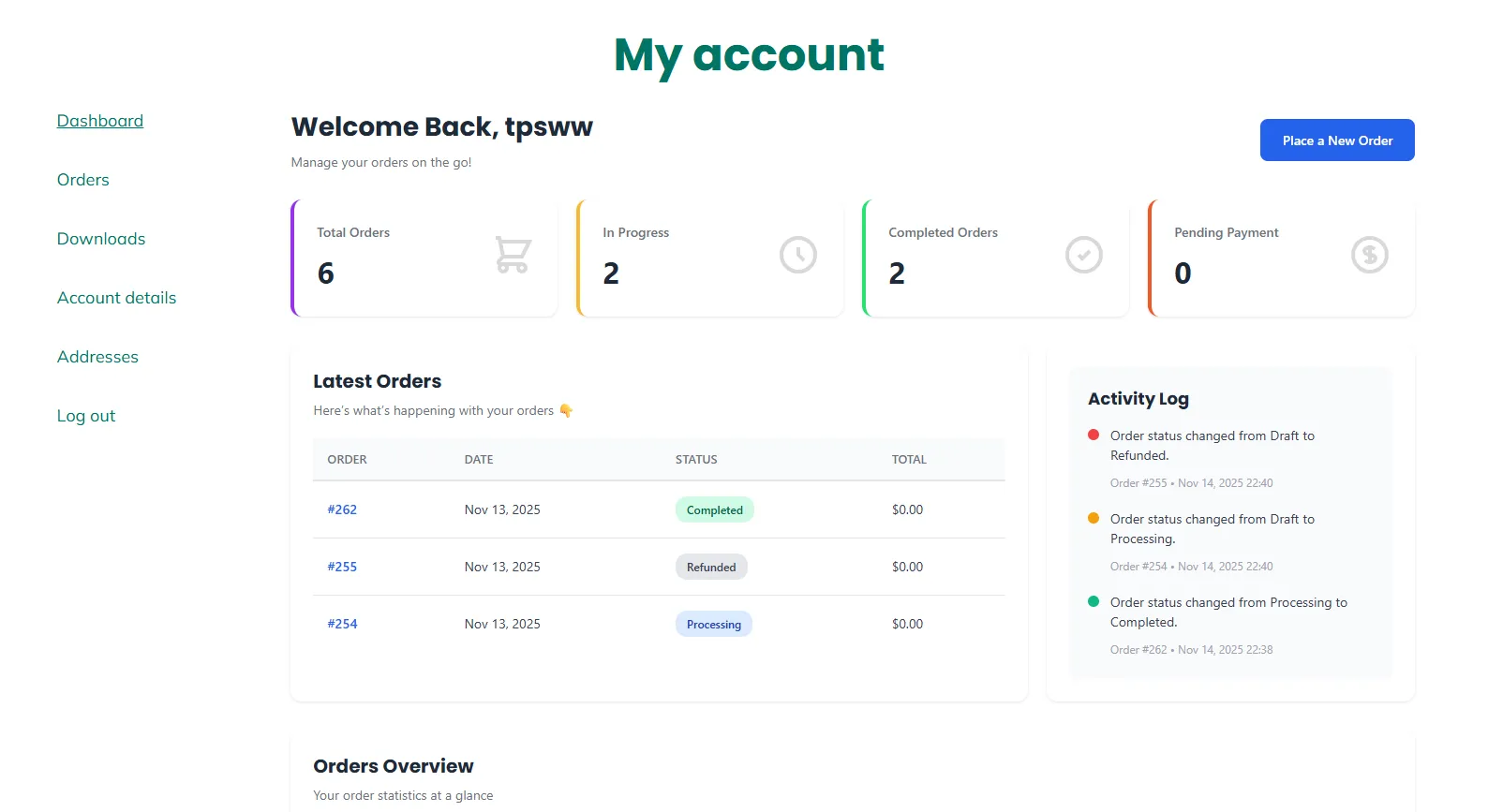The height and width of the screenshot is (812, 1488).
Task: Click the pointing hand emoji under Latest Orders
Action: click(566, 410)
